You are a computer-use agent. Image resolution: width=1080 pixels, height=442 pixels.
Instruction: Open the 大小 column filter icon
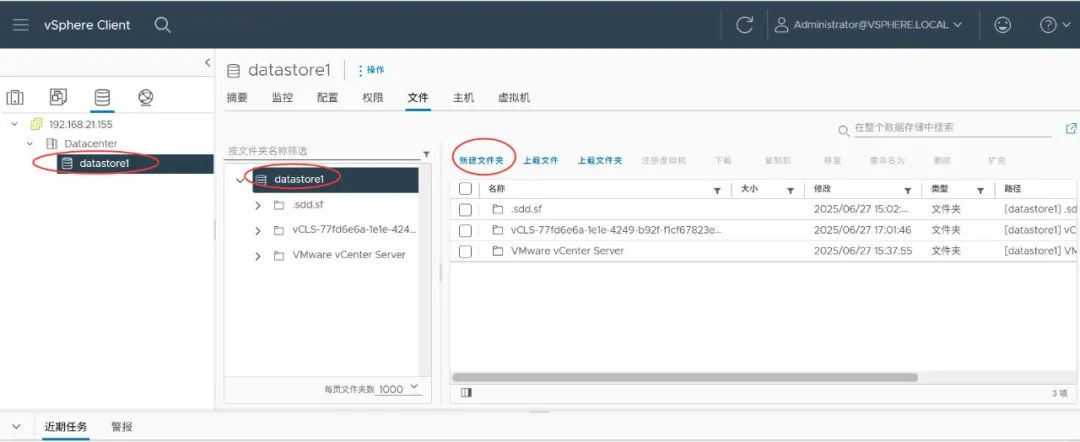[791, 191]
